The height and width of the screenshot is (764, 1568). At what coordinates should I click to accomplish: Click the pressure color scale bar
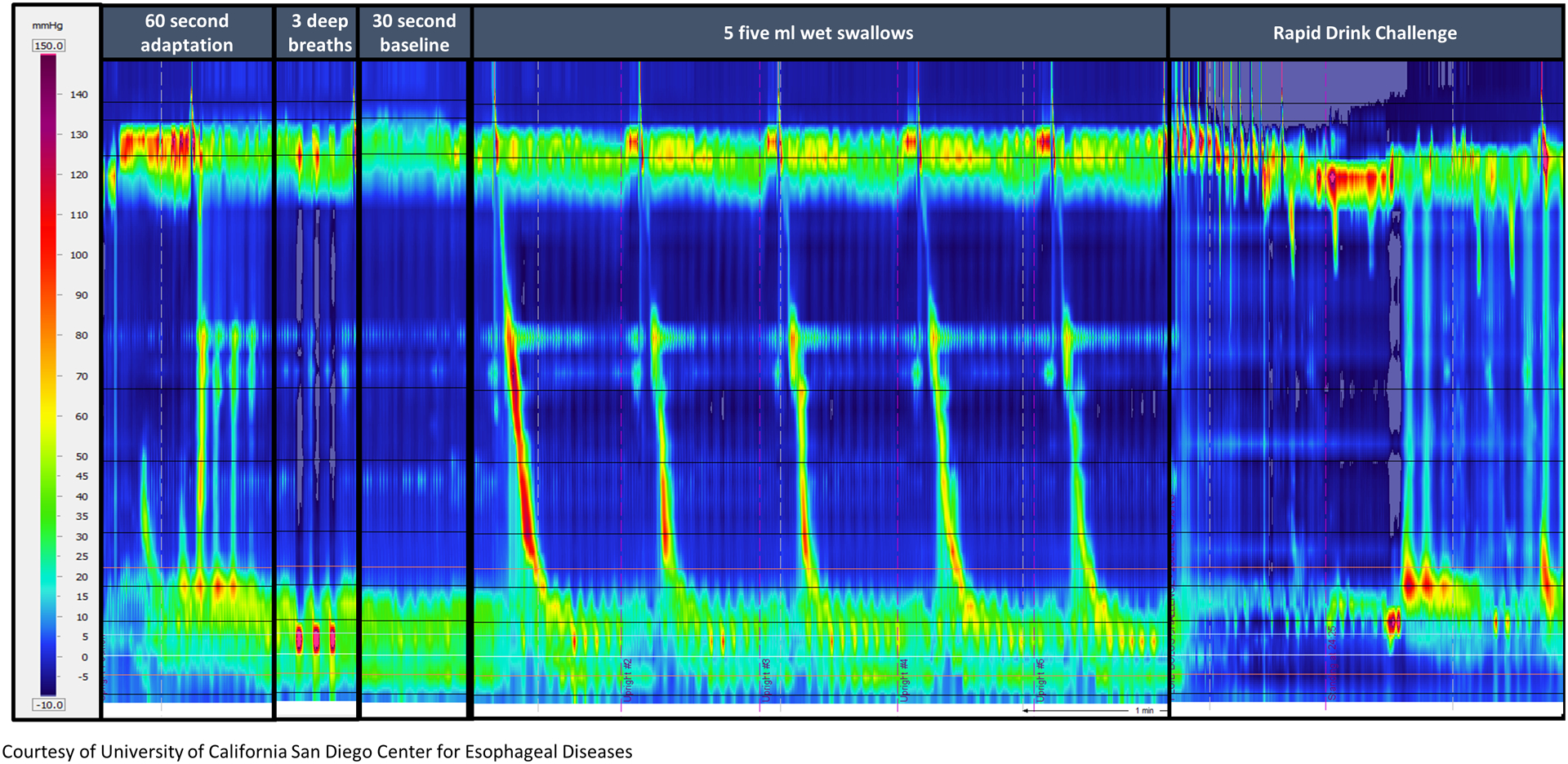(48, 375)
